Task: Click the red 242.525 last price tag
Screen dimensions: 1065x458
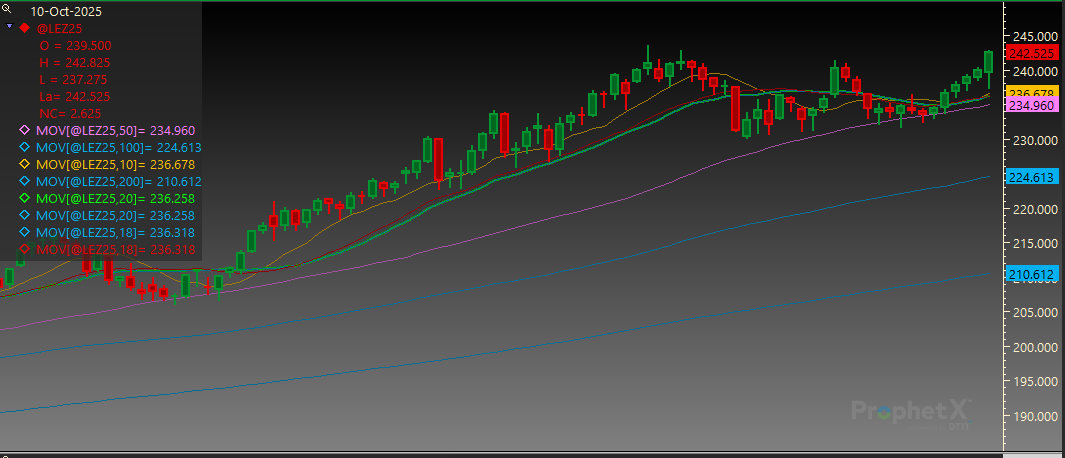Action: [1033, 53]
